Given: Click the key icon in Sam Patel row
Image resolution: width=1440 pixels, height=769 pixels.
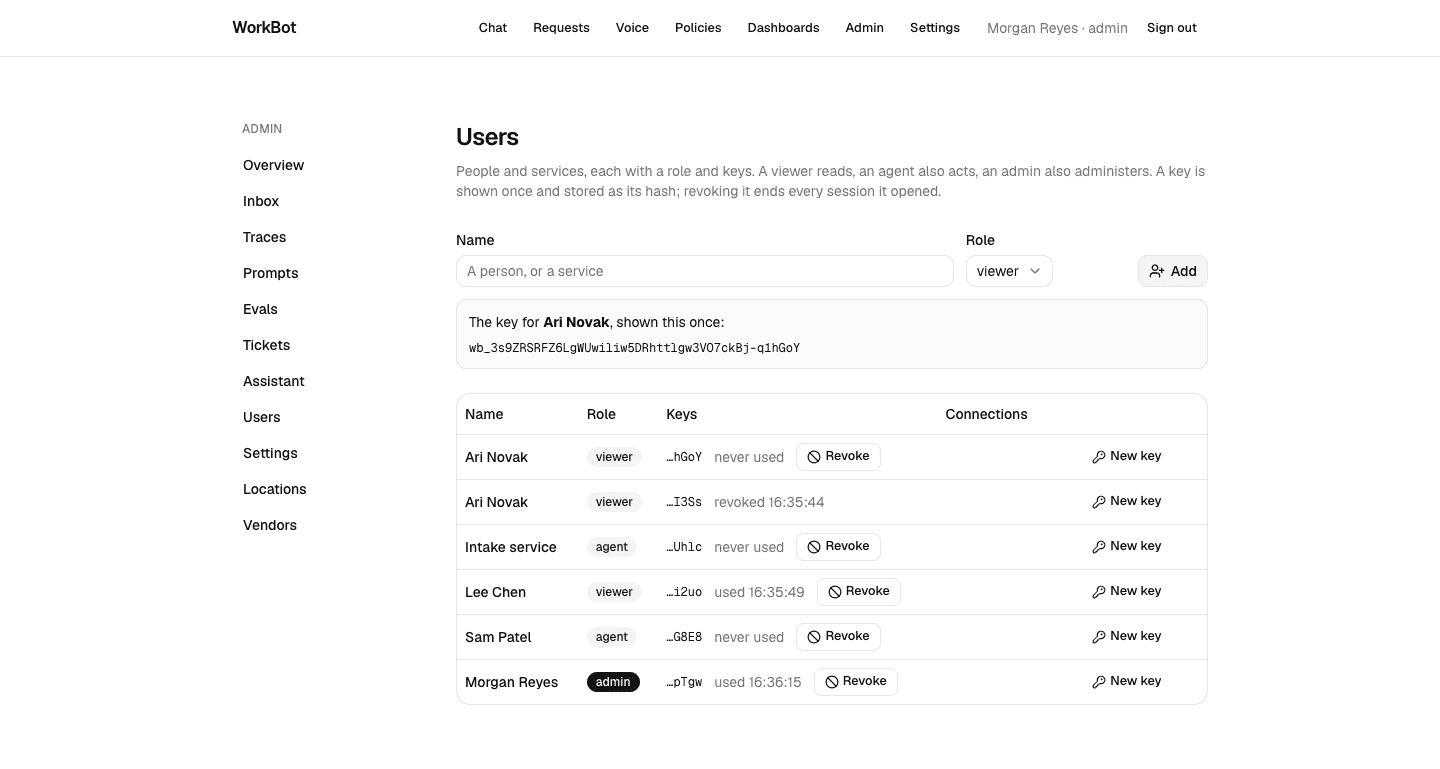Looking at the screenshot, I should click(x=1099, y=637).
